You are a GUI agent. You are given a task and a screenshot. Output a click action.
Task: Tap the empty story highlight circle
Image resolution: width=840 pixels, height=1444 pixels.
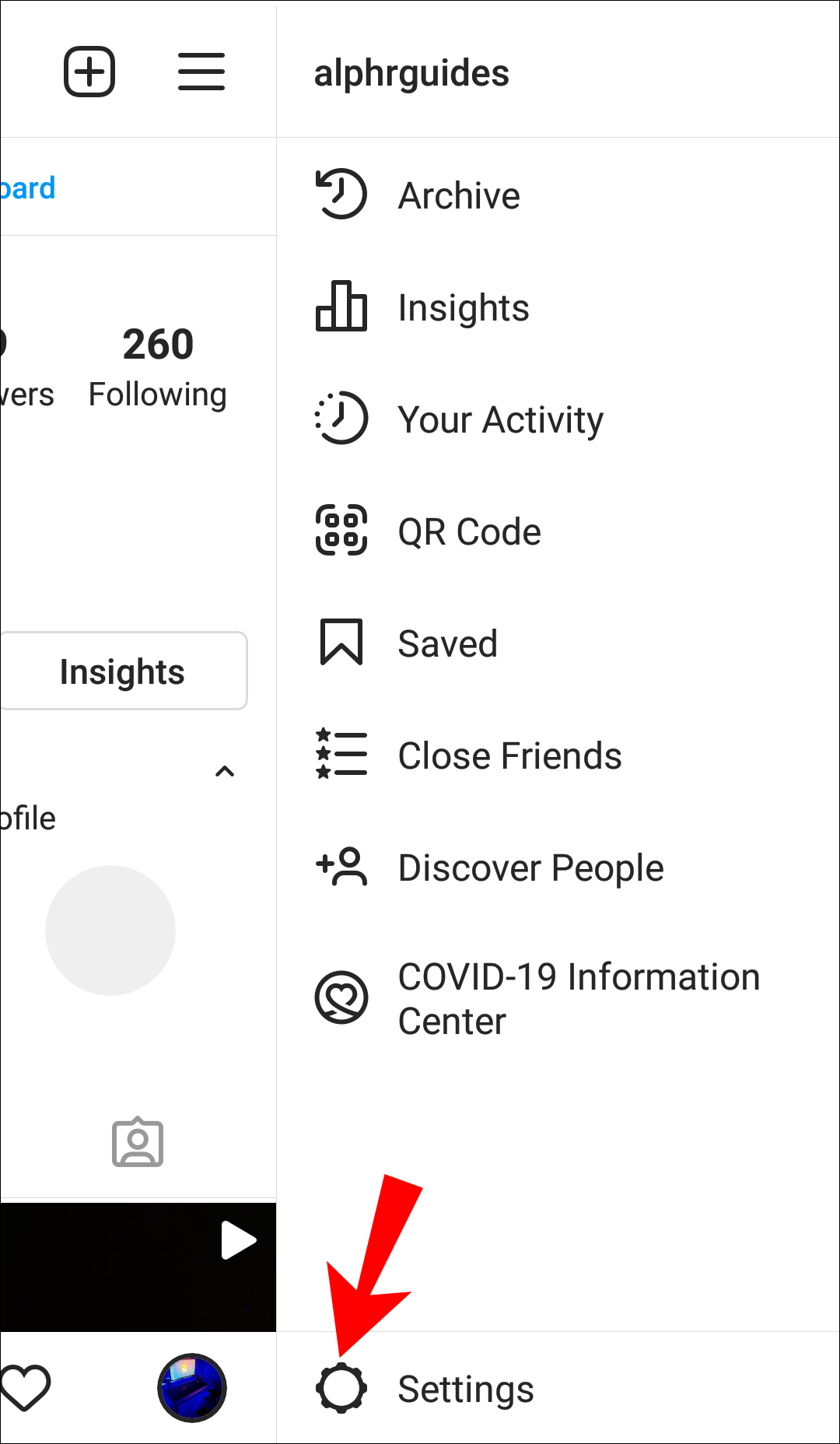pos(110,930)
